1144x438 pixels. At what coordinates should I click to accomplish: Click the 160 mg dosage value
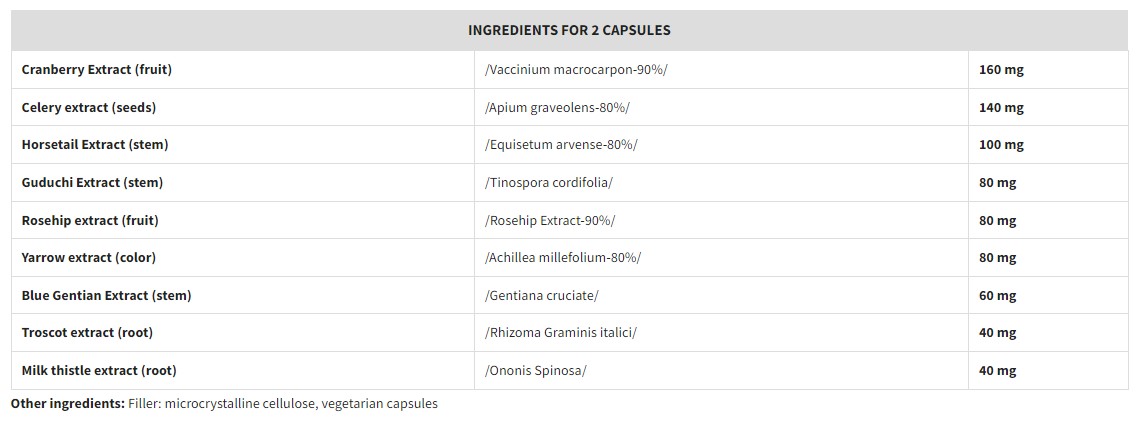[x=1001, y=70]
